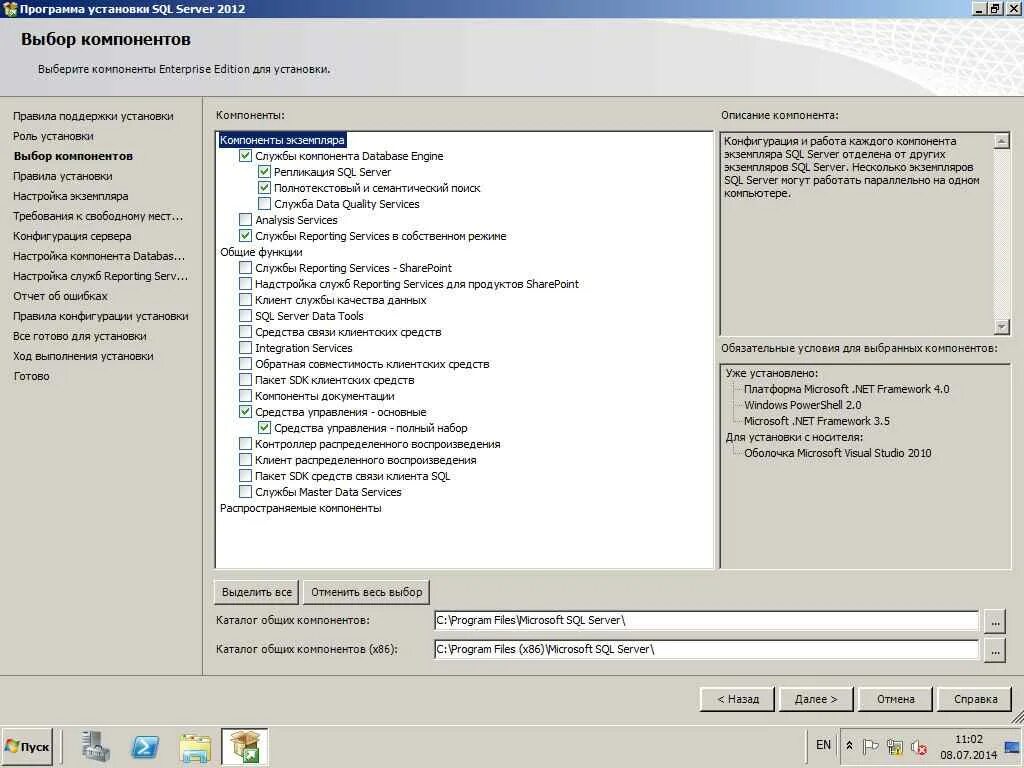Enable SQL Server Data Tools

(246, 316)
